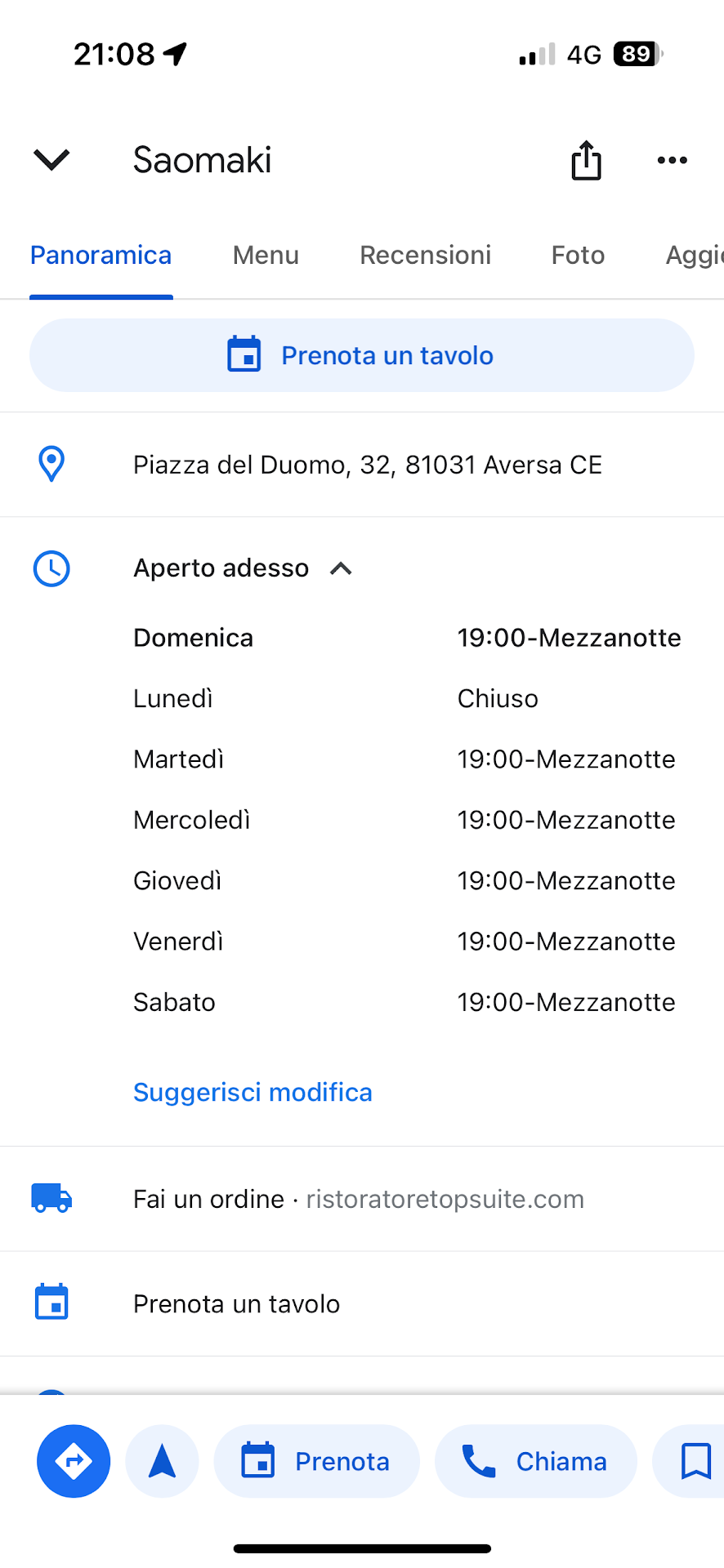Image resolution: width=724 pixels, height=1568 pixels.
Task: Tap the Prenota button in bottom bar
Action: pyautogui.click(x=316, y=1461)
